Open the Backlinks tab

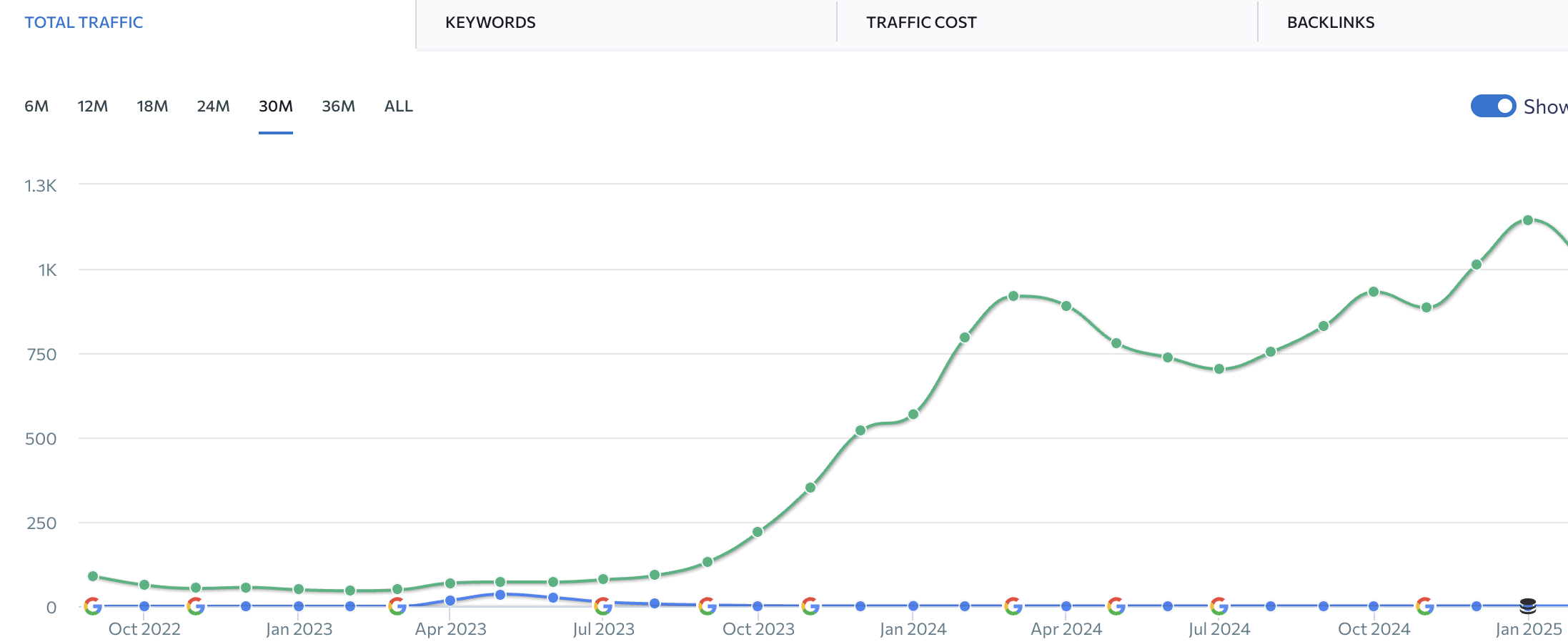(1331, 23)
